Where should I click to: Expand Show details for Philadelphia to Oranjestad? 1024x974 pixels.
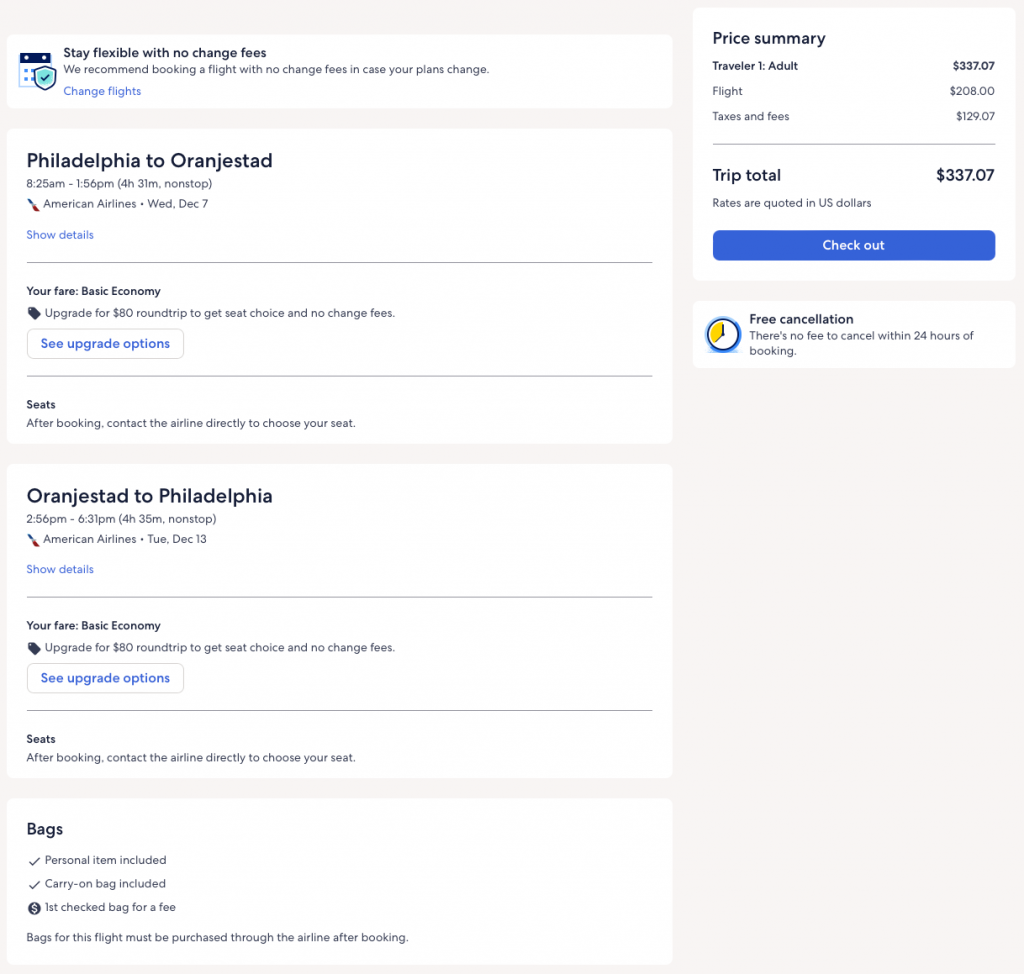(60, 235)
